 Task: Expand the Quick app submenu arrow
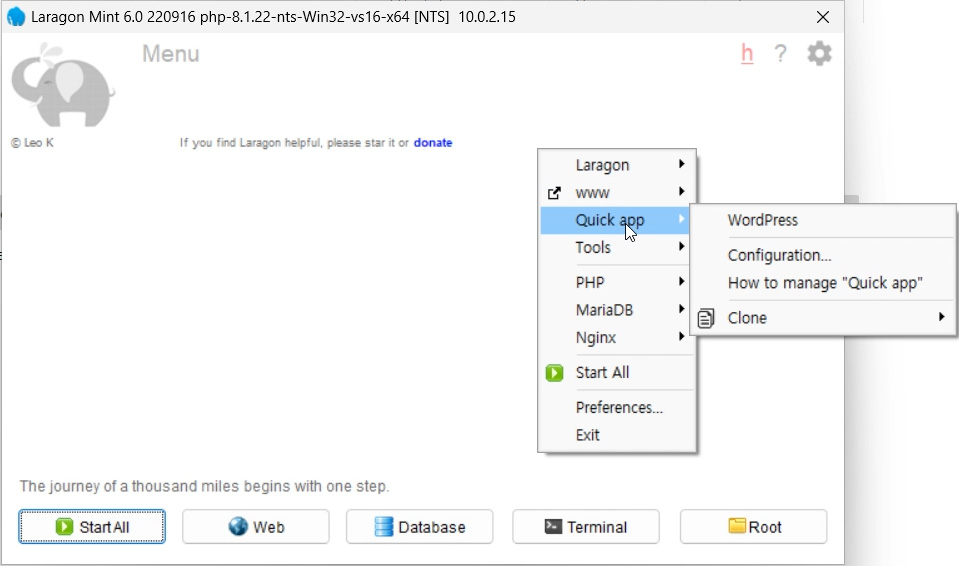681,219
